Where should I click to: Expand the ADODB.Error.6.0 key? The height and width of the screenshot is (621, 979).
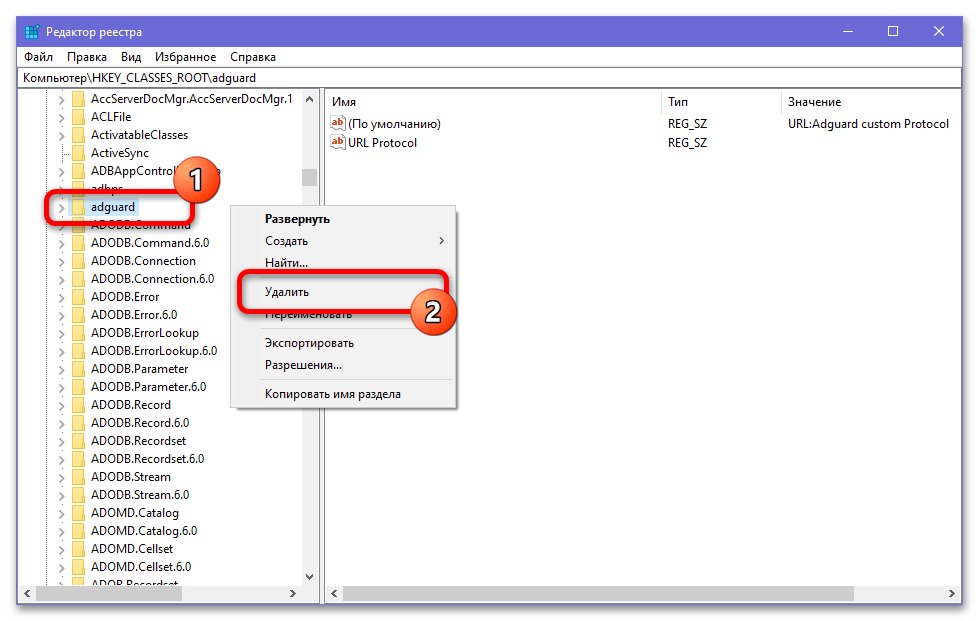(x=61, y=315)
